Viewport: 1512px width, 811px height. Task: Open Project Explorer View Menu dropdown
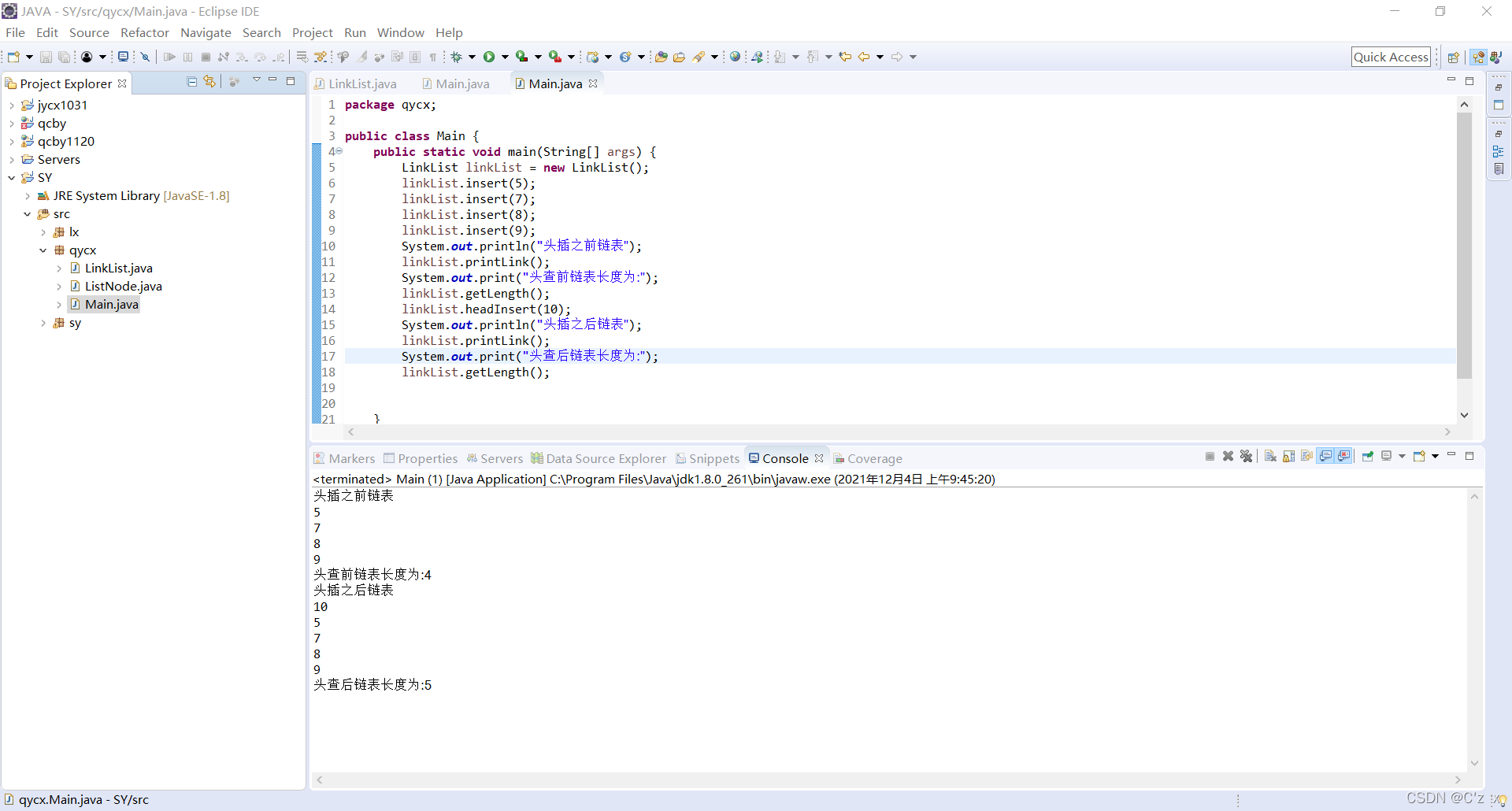256,80
